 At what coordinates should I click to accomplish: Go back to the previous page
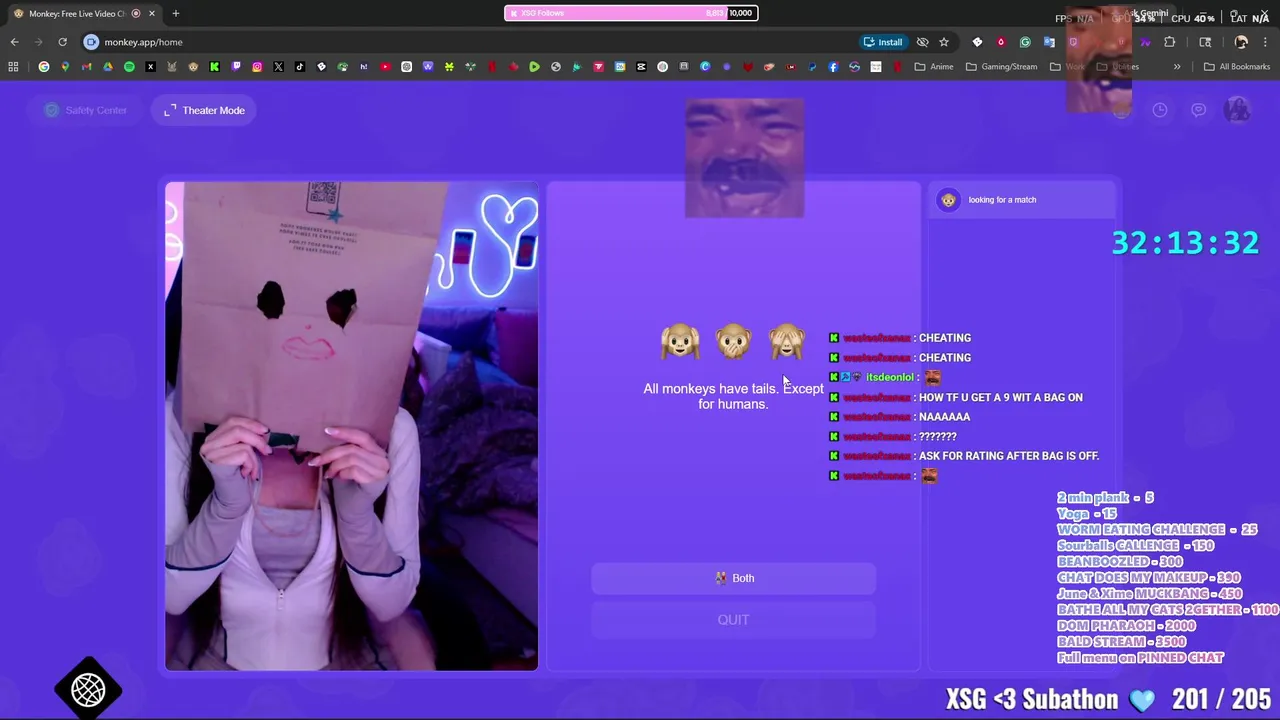pyautogui.click(x=14, y=42)
